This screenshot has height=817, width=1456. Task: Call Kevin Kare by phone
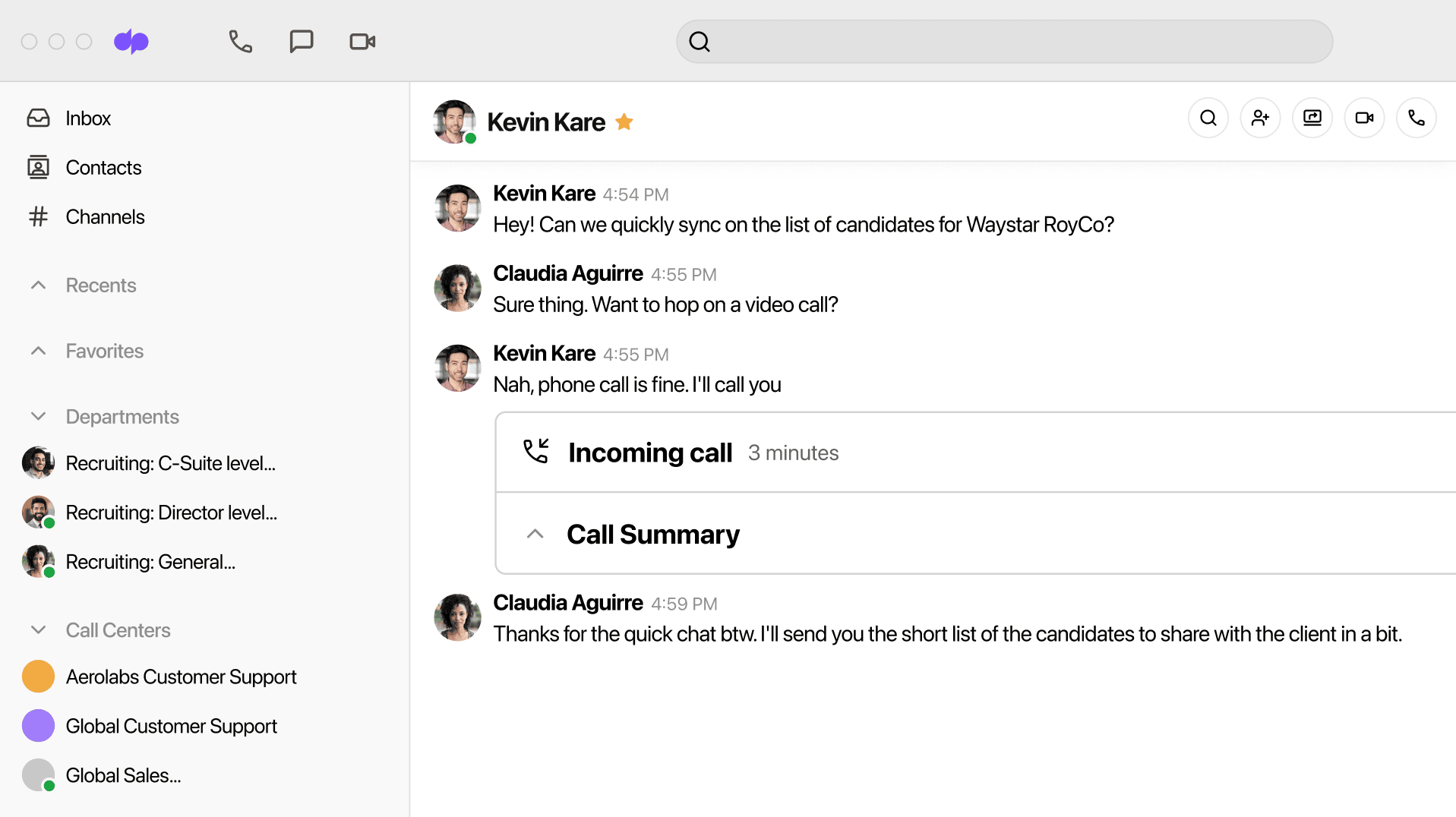coord(1416,118)
